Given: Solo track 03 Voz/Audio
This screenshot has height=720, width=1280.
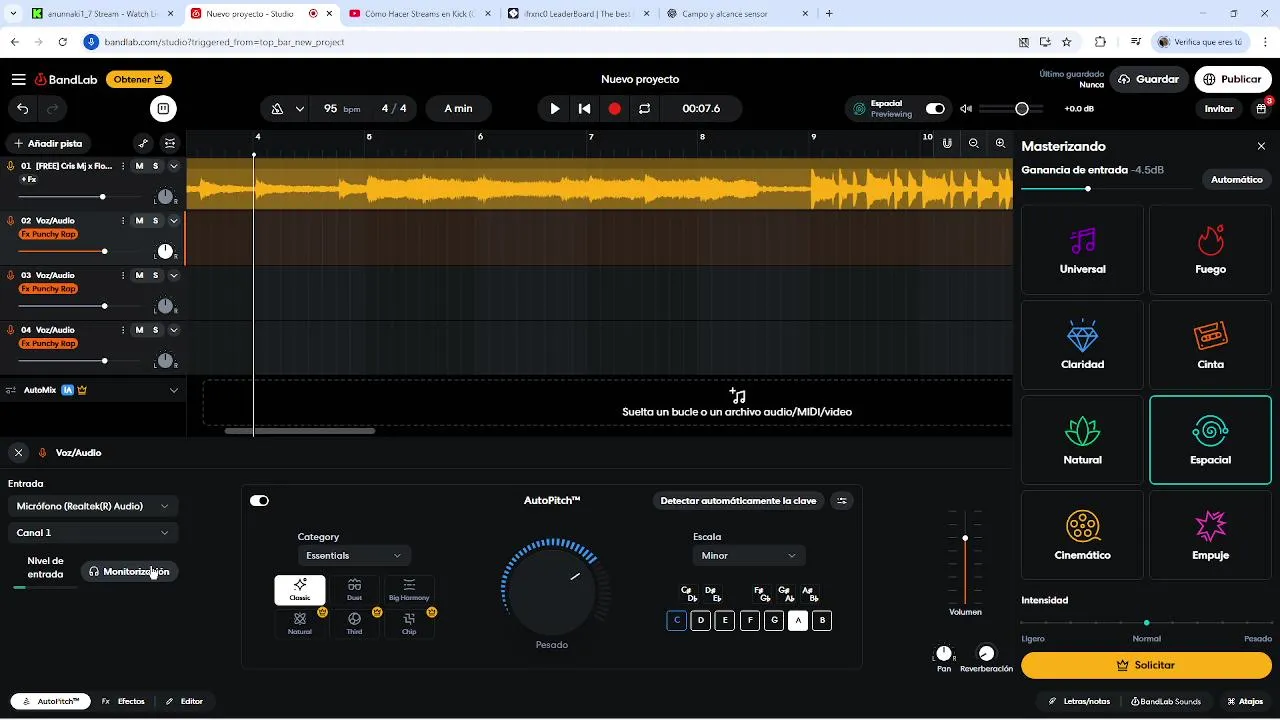Looking at the screenshot, I should (155, 275).
